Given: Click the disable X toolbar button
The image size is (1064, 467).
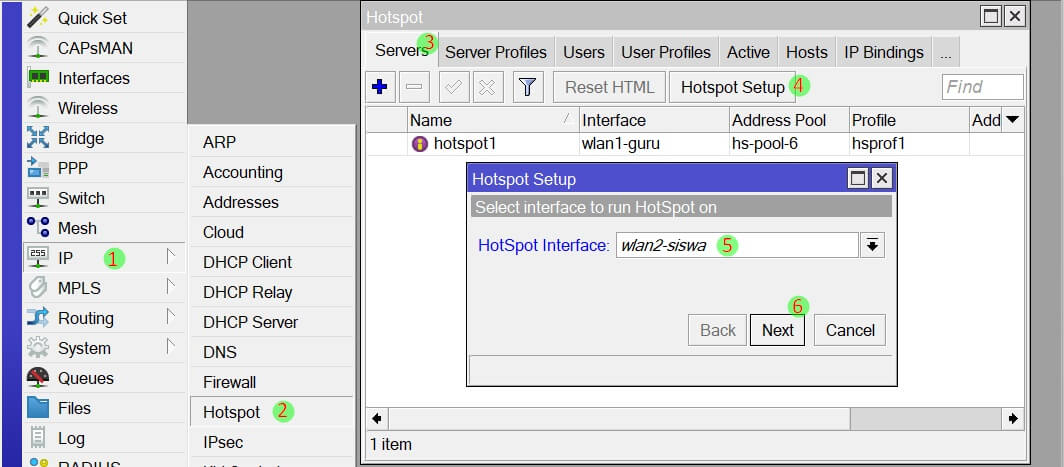Looking at the screenshot, I should (487, 87).
